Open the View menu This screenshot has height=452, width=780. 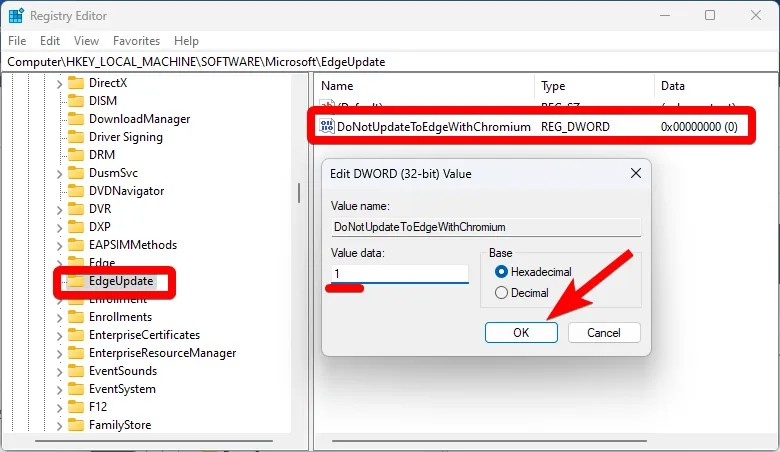(86, 41)
